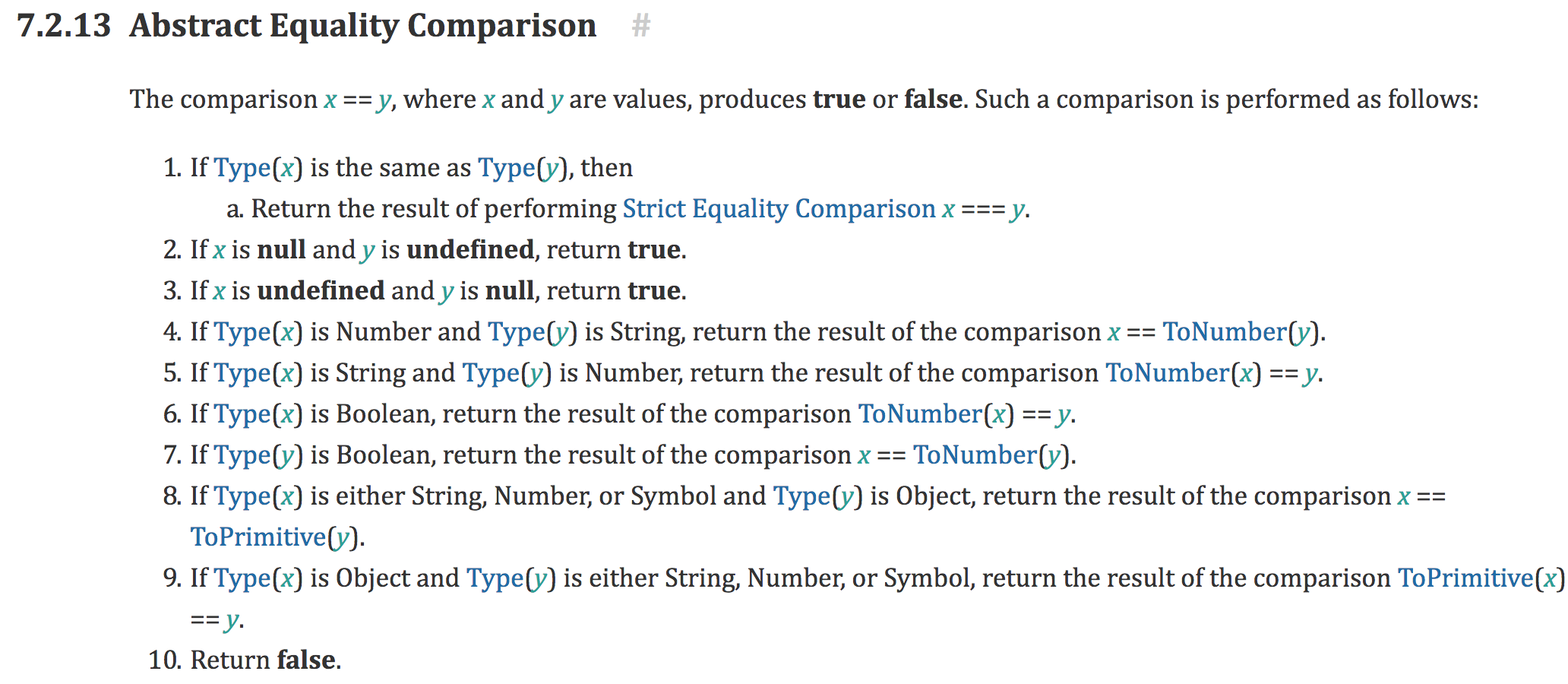1568x684 pixels.
Task: Click the Type link before (x) in step 4
Action: tap(242, 332)
